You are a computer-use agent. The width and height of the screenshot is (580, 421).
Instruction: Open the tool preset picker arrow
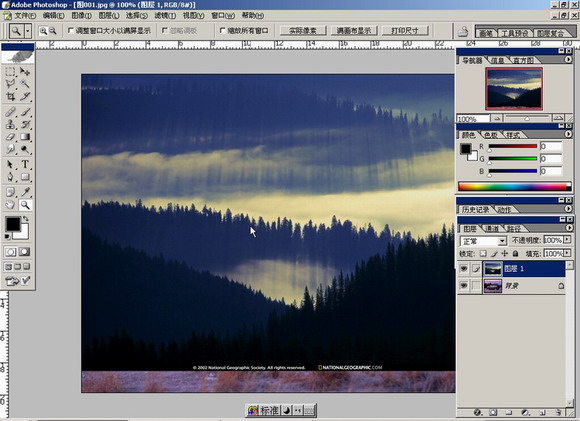(x=28, y=31)
